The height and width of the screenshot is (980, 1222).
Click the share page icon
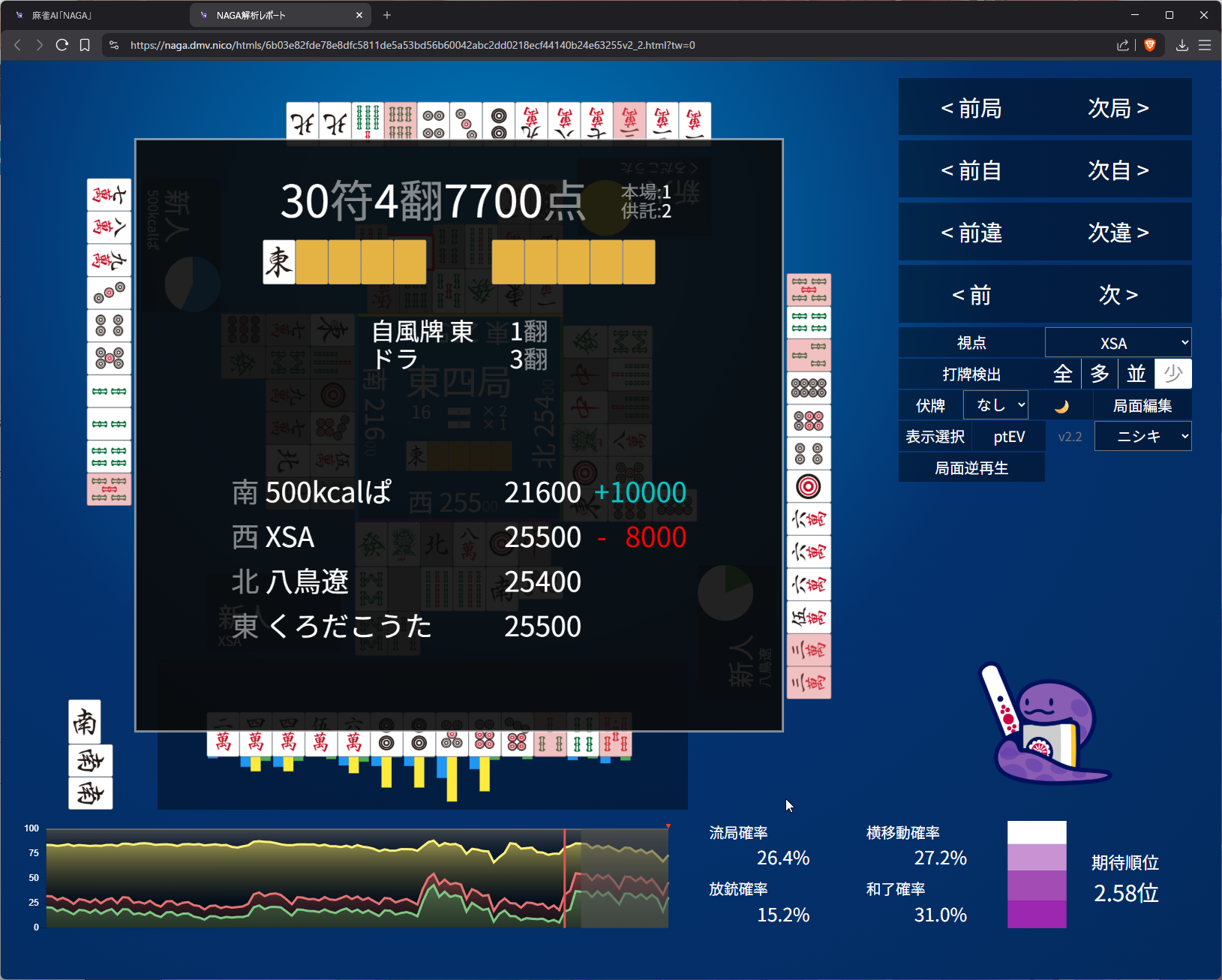pos(1122,45)
